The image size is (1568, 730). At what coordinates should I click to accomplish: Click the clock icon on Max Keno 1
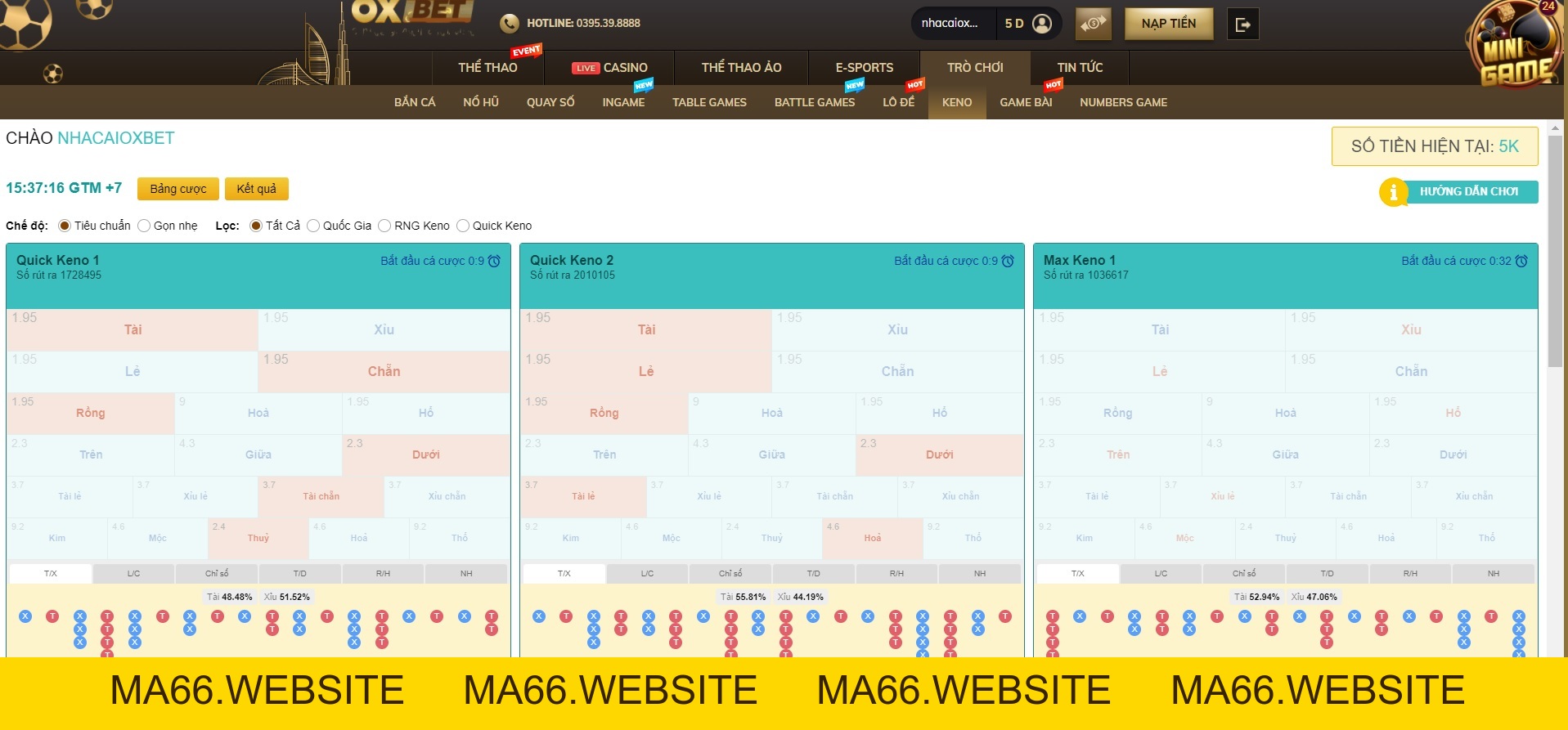click(1521, 261)
